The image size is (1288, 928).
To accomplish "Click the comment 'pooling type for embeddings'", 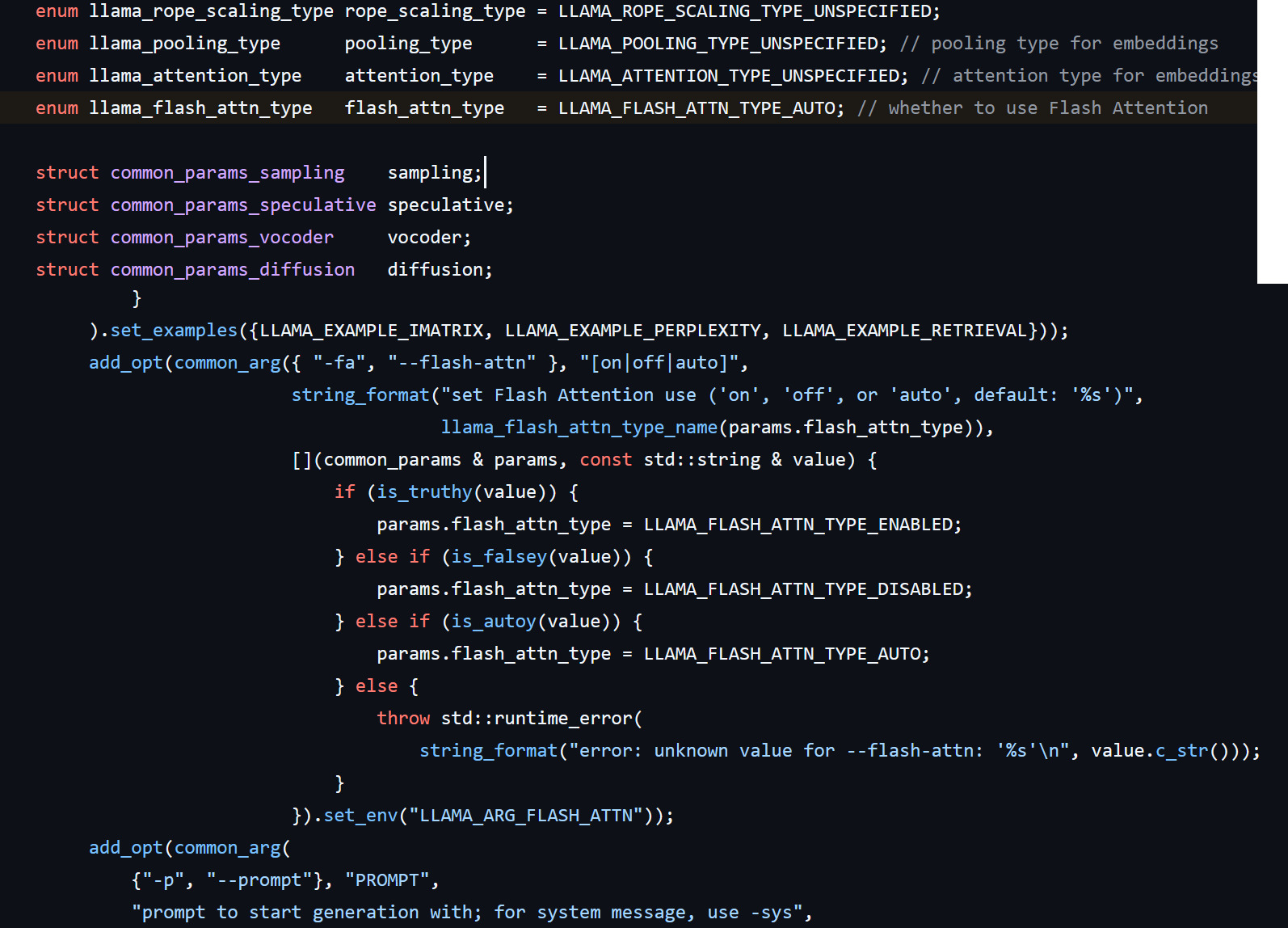I will coord(1059,44).
